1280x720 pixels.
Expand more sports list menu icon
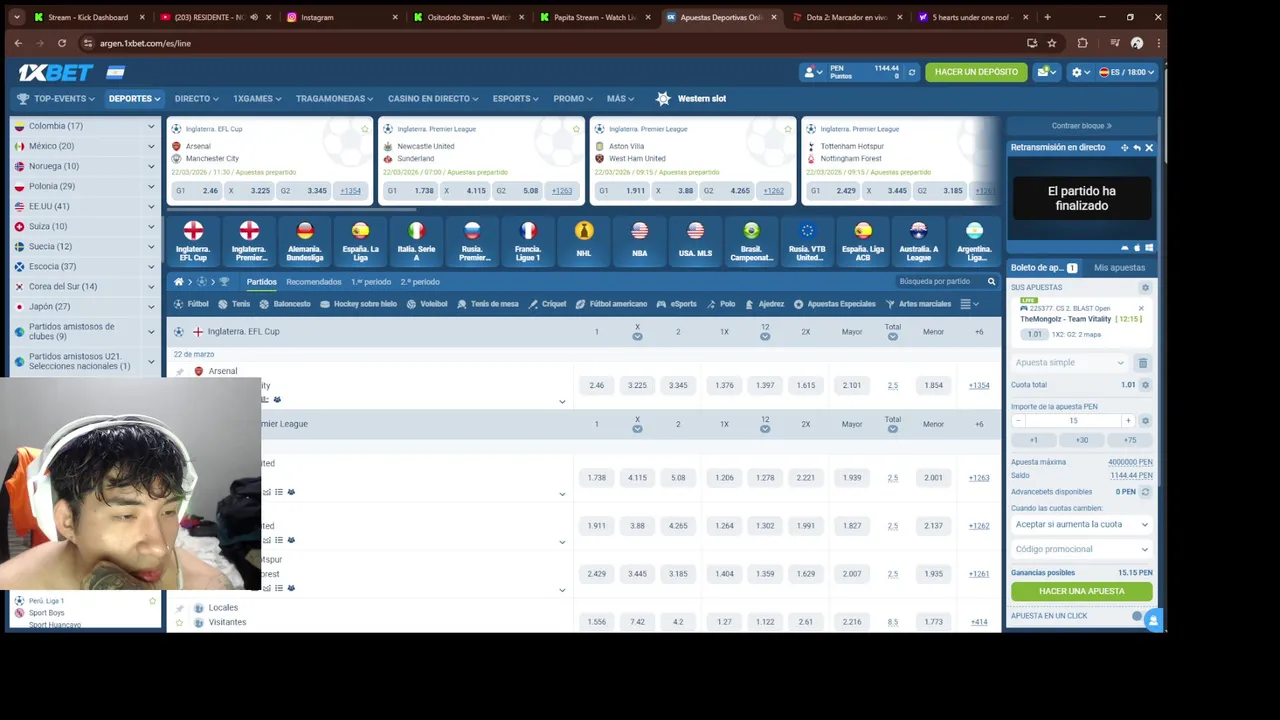pyautogui.click(x=968, y=304)
